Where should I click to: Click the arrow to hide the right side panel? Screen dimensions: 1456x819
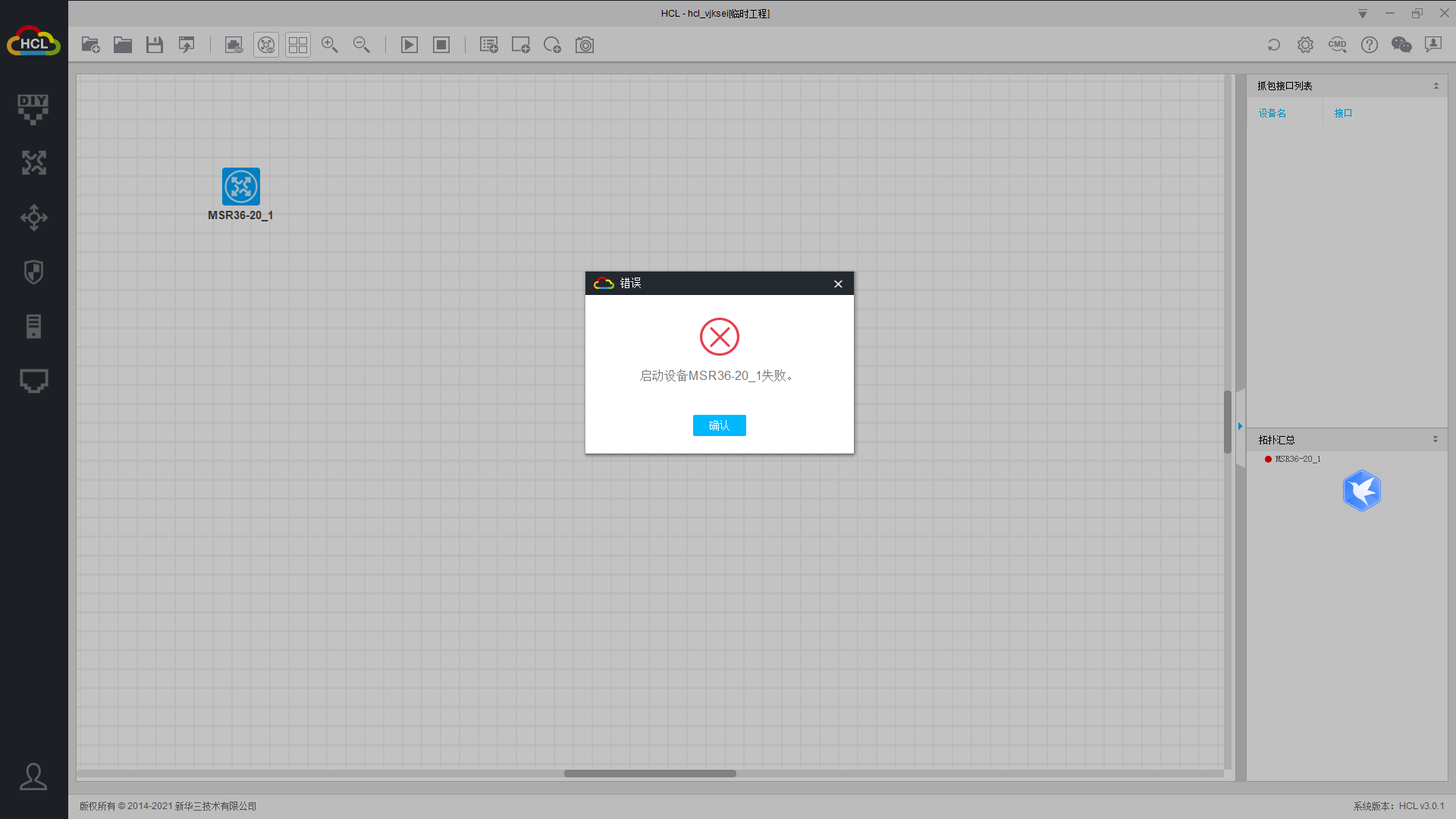tap(1240, 426)
